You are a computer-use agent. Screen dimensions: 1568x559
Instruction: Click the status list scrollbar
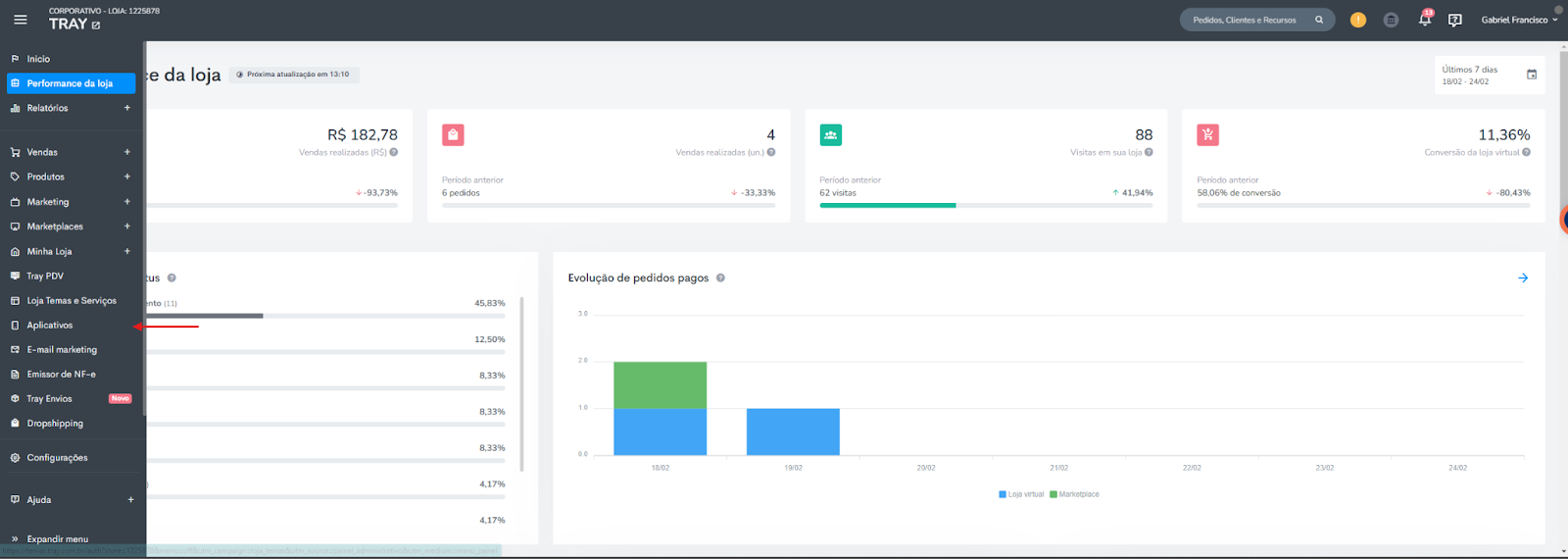coord(521,382)
